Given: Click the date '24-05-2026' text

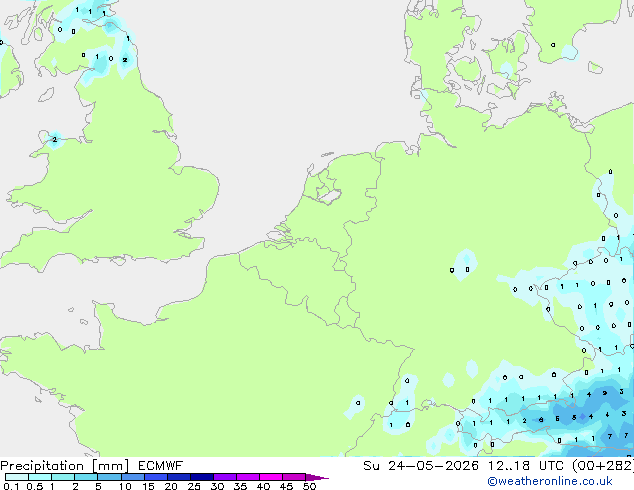Looking at the screenshot, I should (433, 466).
